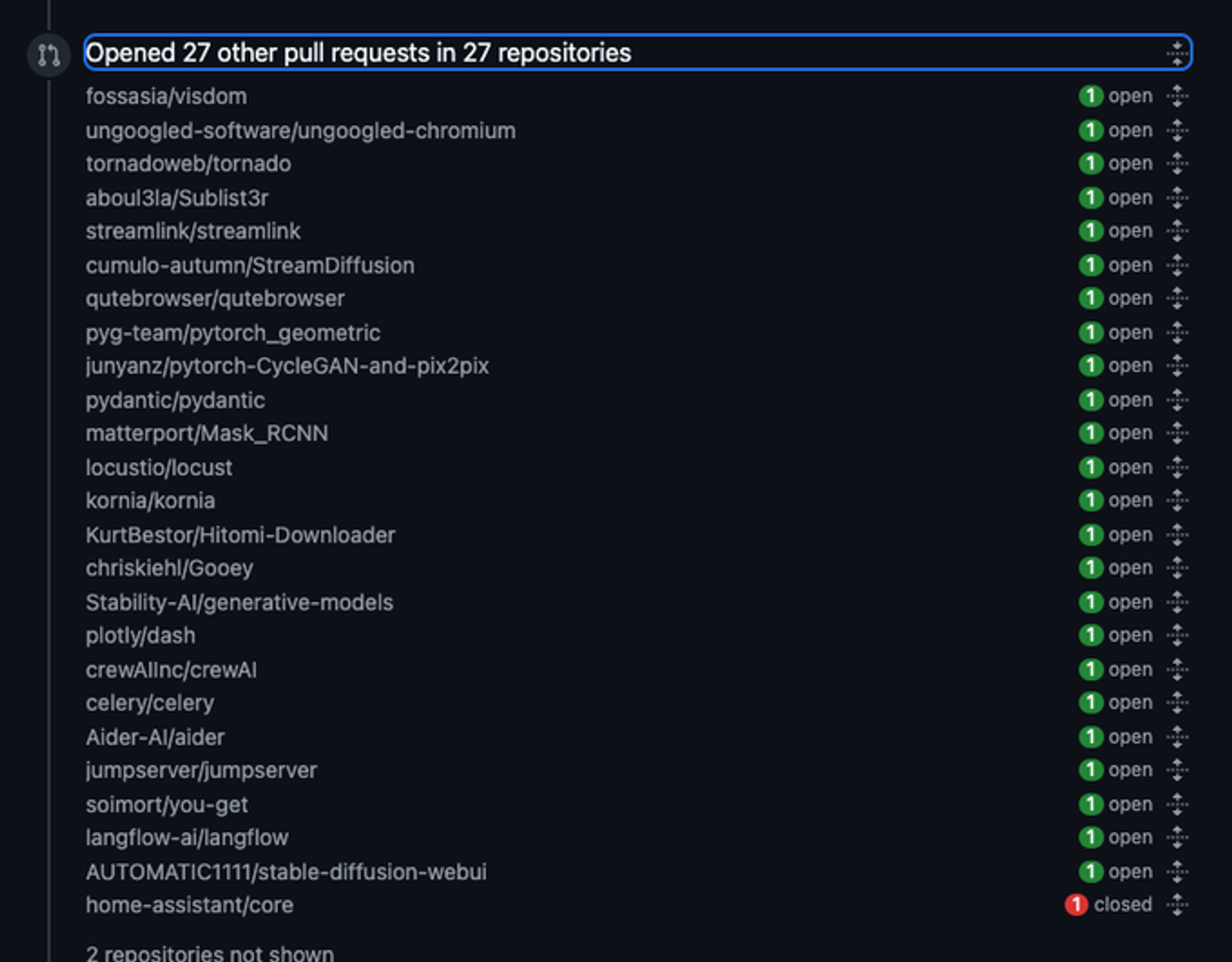Viewport: 1232px width, 962px height.
Task: Expand the qutebrowser row toggle
Action: click(1177, 298)
